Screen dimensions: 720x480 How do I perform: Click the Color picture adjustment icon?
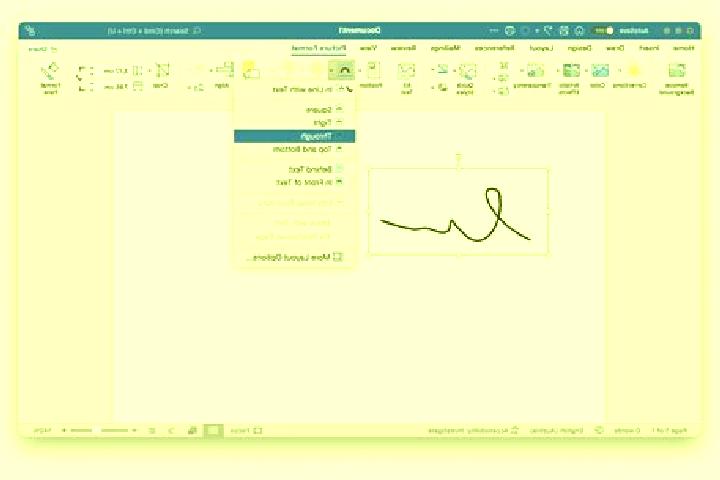599,70
